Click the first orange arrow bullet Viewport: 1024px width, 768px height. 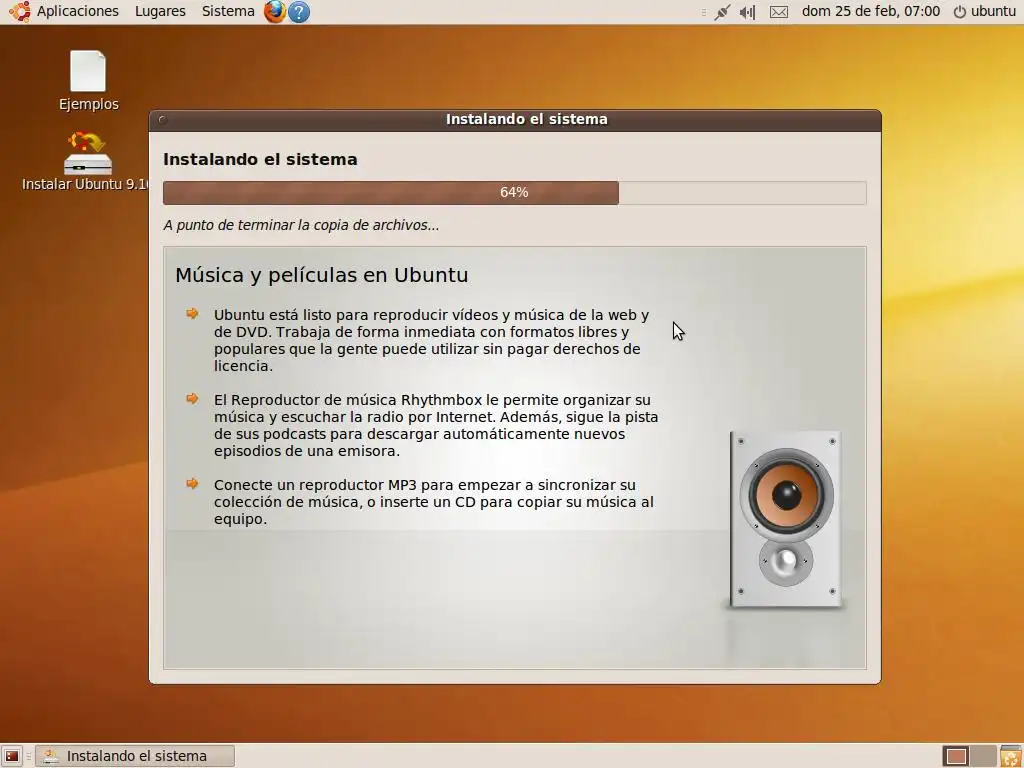pos(192,314)
